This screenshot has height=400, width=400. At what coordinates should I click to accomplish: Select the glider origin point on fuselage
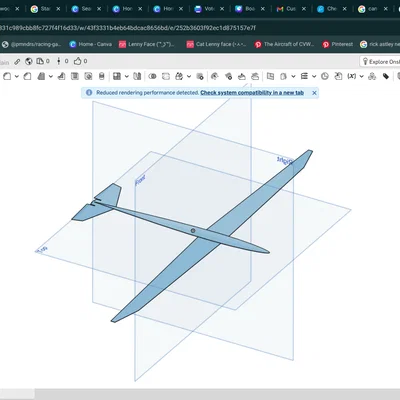[x=193, y=231]
